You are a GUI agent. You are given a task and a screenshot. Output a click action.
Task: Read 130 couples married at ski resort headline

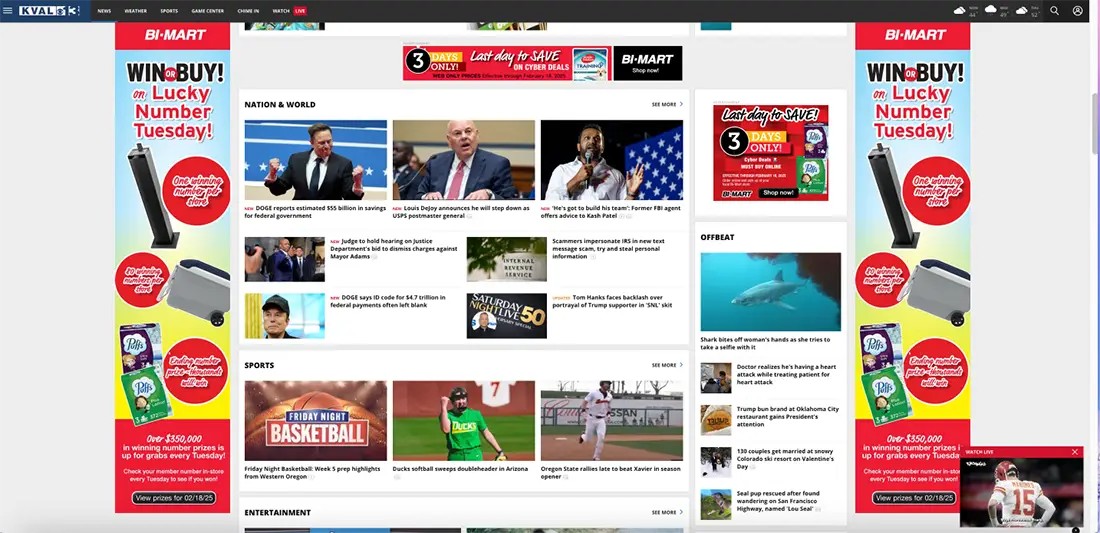[x=785, y=459]
